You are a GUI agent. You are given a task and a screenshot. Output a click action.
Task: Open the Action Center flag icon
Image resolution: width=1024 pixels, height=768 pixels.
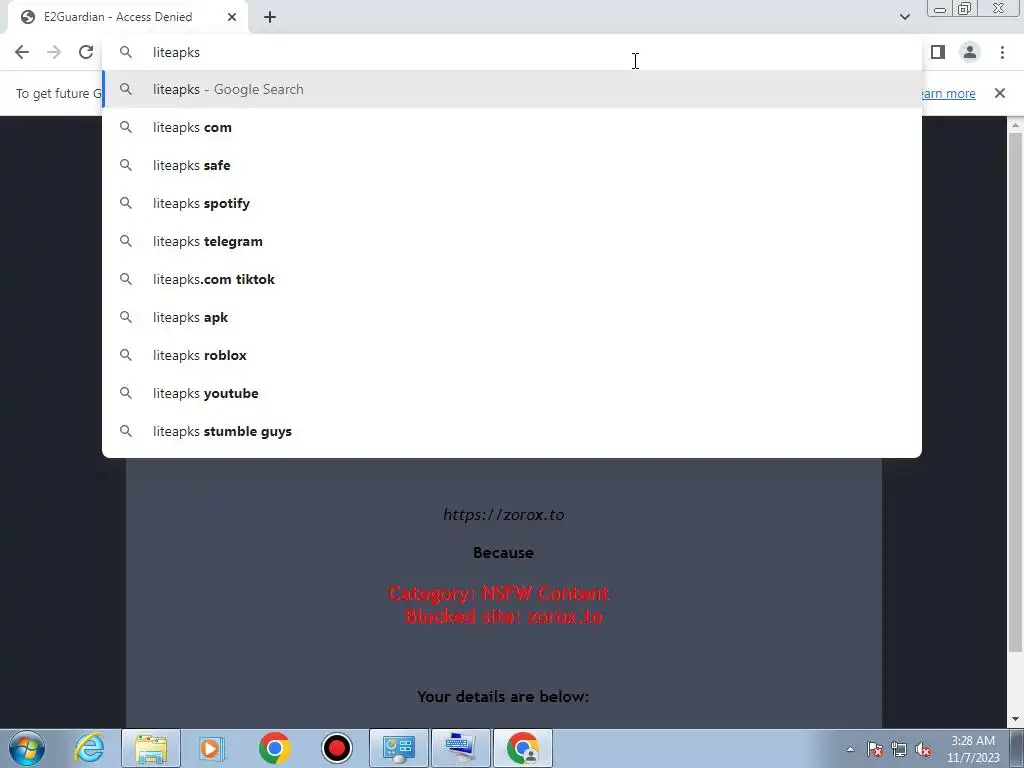click(874, 749)
